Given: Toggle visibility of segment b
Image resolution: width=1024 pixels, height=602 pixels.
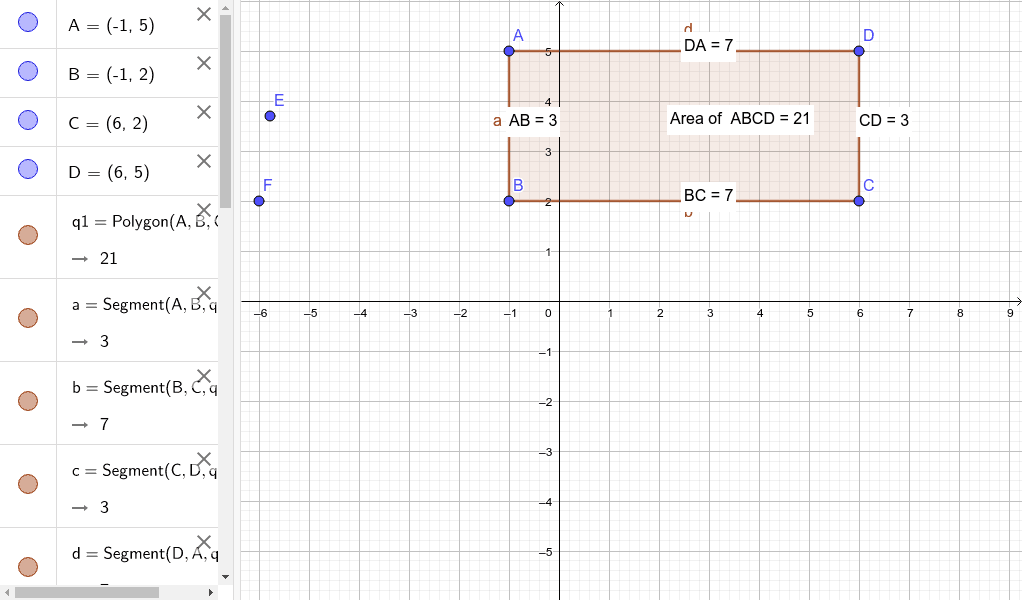Looking at the screenshot, I should pos(28,401).
